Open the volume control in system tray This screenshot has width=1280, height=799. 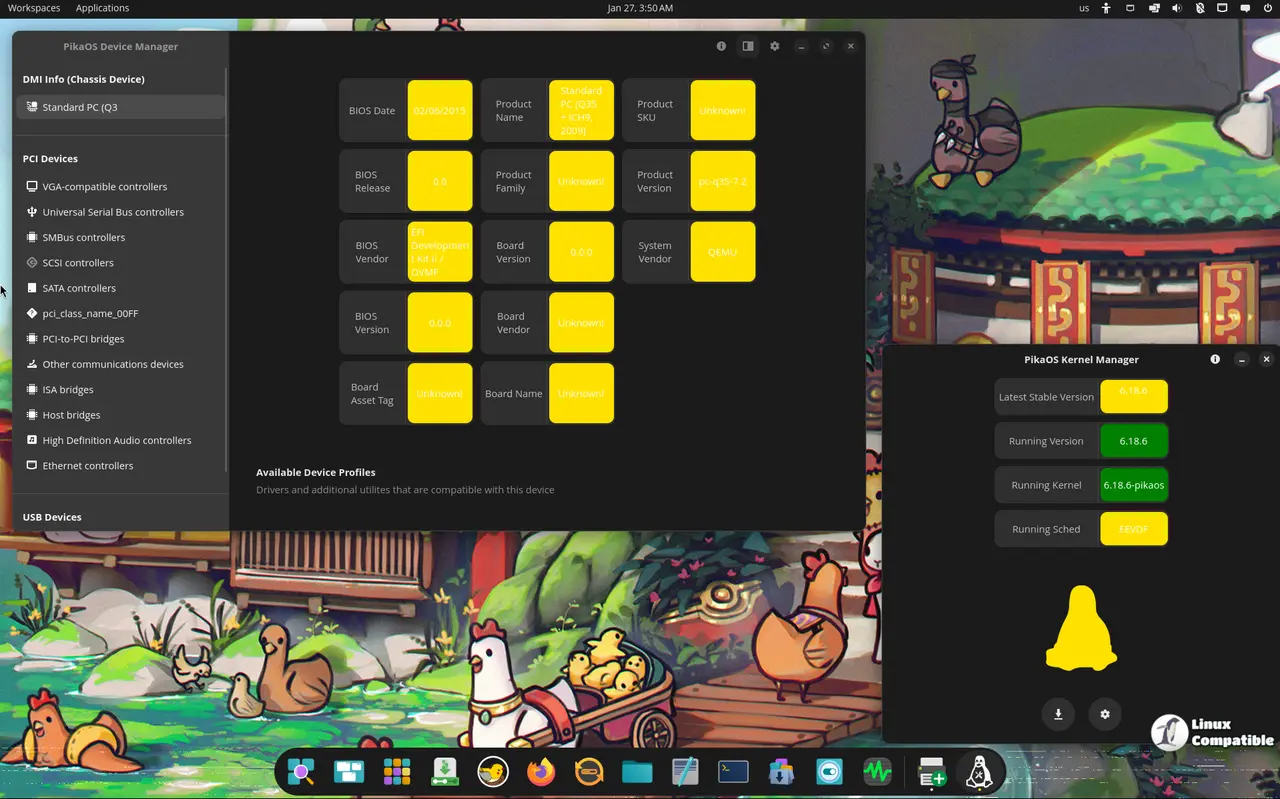coord(1176,8)
